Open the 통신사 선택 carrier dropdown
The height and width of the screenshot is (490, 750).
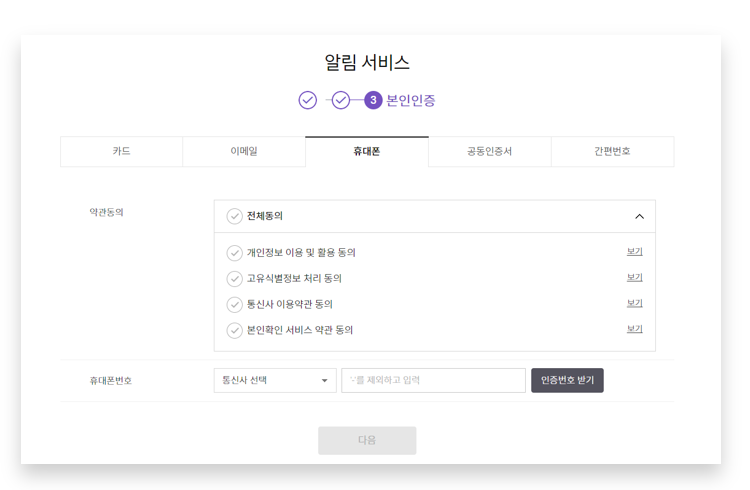(275, 381)
